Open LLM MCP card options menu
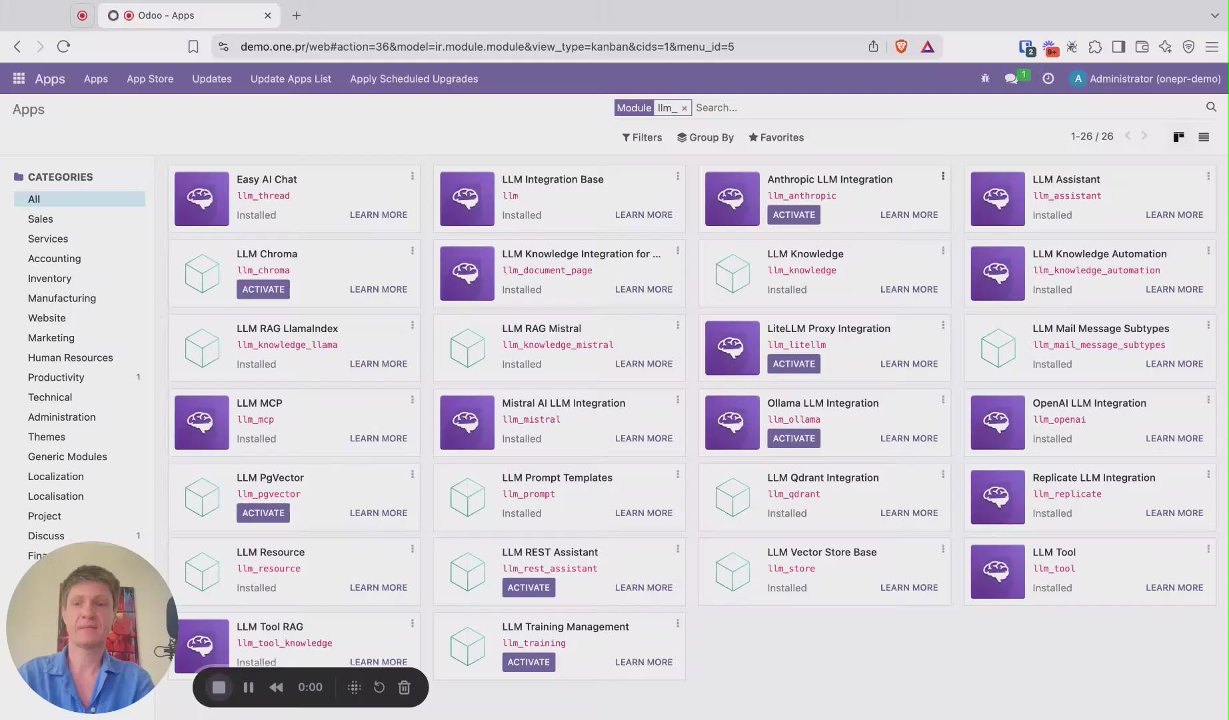Screen dimensions: 1229x720 (412, 400)
